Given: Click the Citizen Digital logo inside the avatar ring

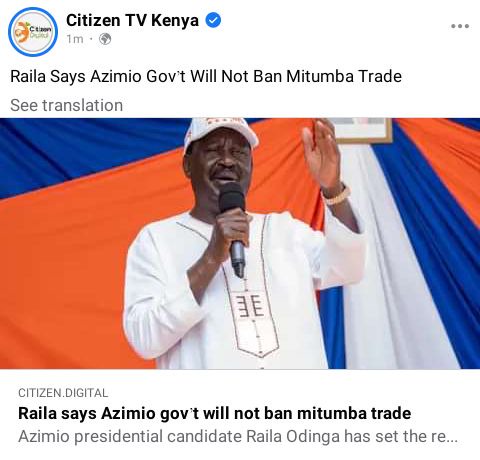Looking at the screenshot, I should (x=33, y=32).
